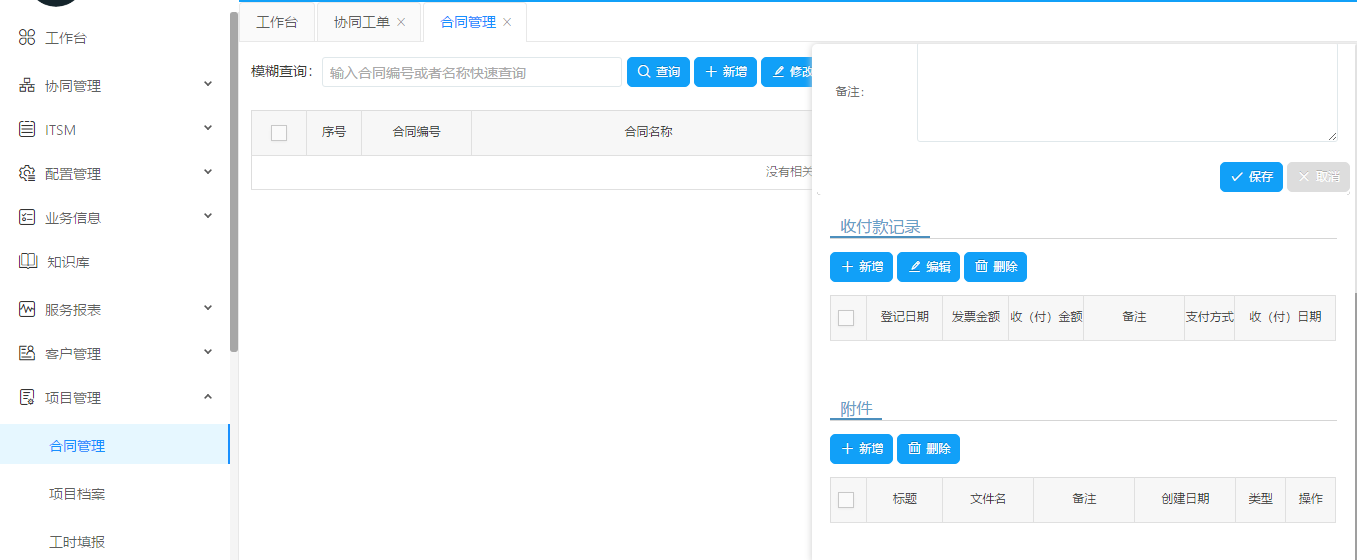Click the 配置管理 gear icon
Screen dimensions: 1357x560
[x=27, y=174]
